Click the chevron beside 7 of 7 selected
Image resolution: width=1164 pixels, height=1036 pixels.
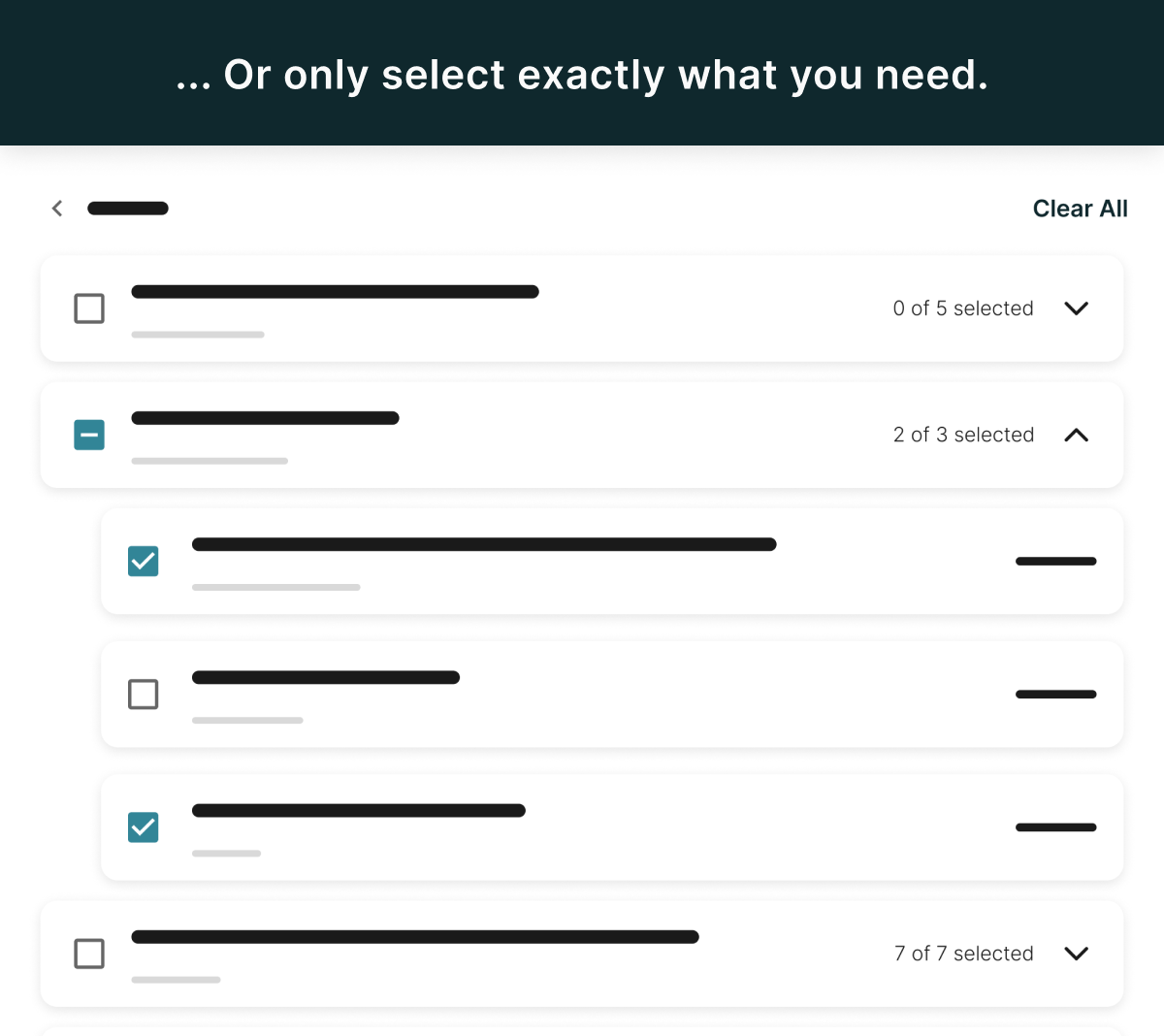[x=1077, y=954]
